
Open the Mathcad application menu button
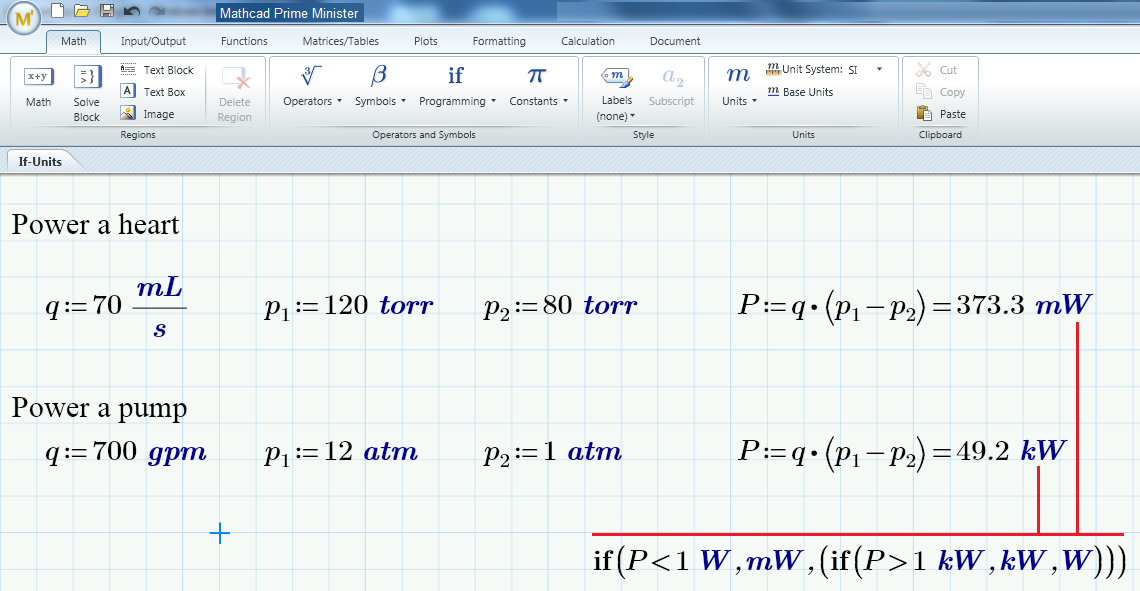tap(23, 18)
